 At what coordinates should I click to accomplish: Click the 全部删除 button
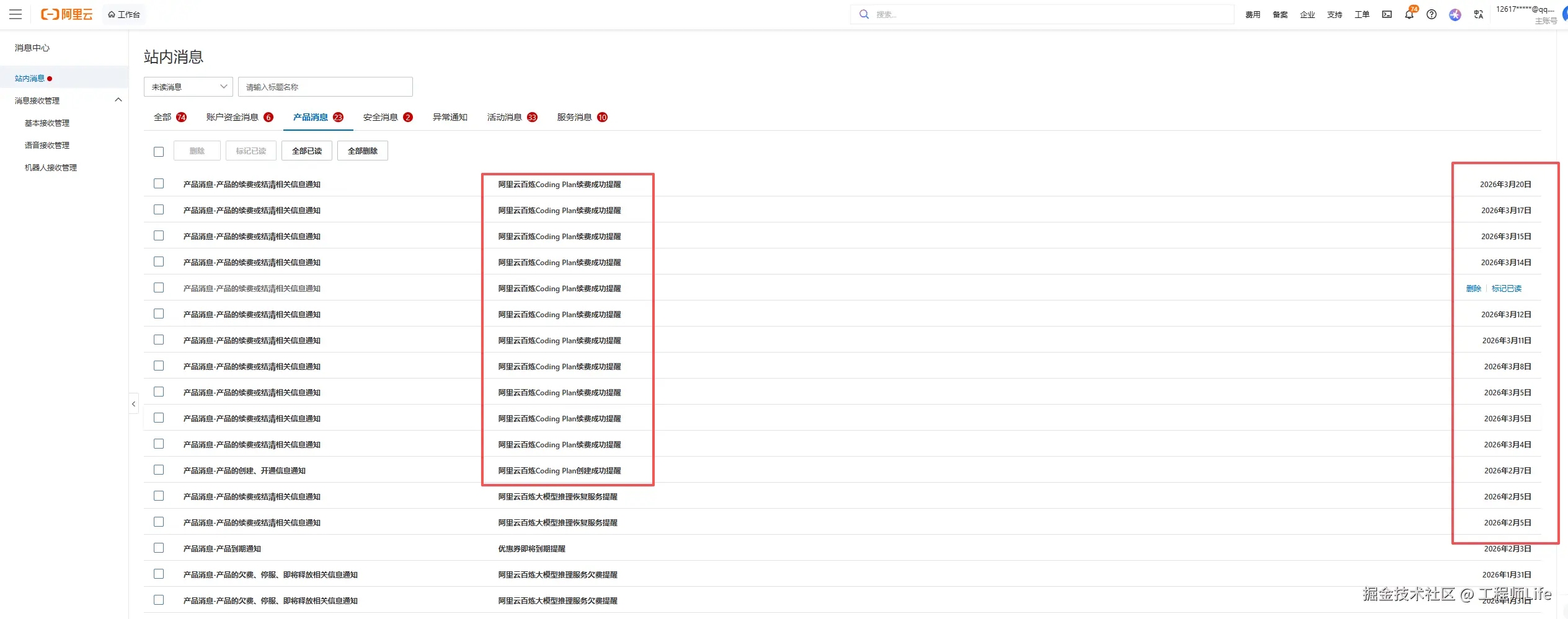pyautogui.click(x=363, y=151)
